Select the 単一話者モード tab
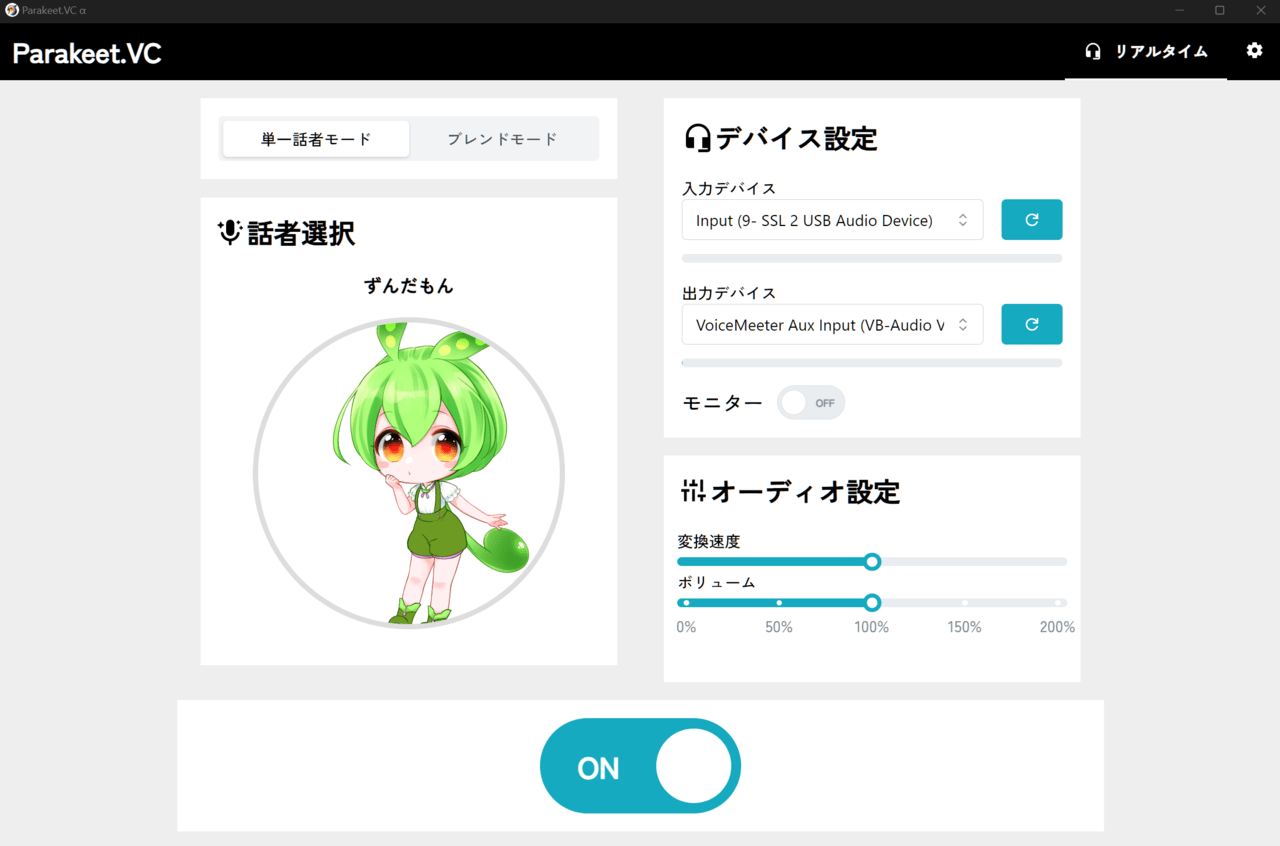Image resolution: width=1280 pixels, height=846 pixels. 316,139
